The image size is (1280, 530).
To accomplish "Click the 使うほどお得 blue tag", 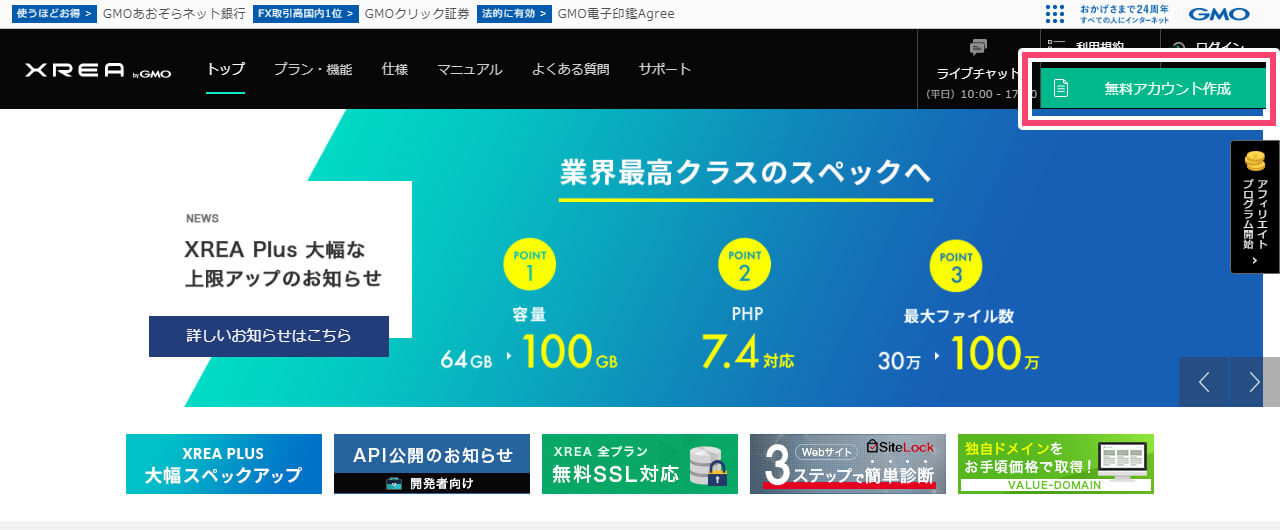I will pyautogui.click(x=55, y=14).
